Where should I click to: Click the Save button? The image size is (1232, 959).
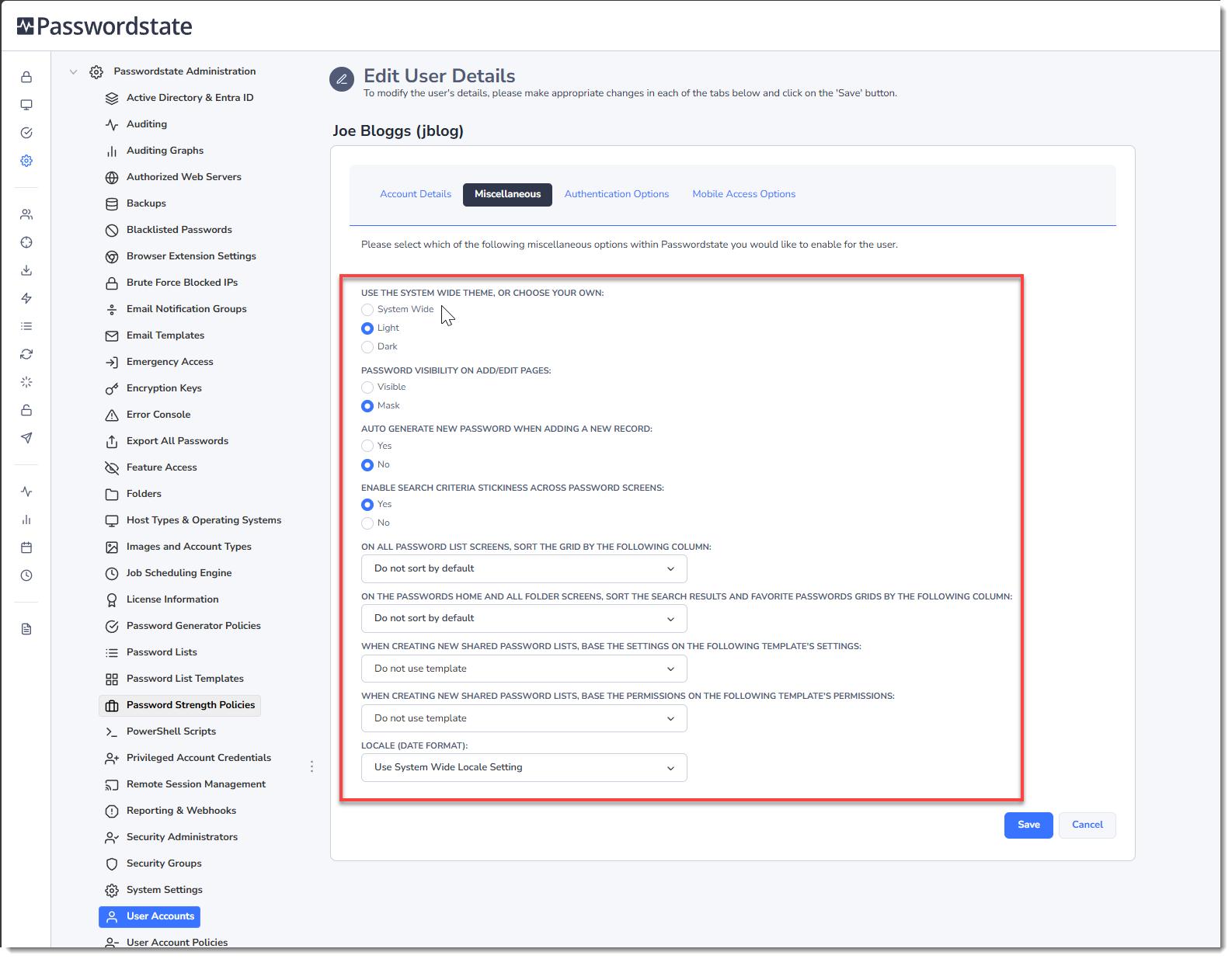tap(1028, 825)
